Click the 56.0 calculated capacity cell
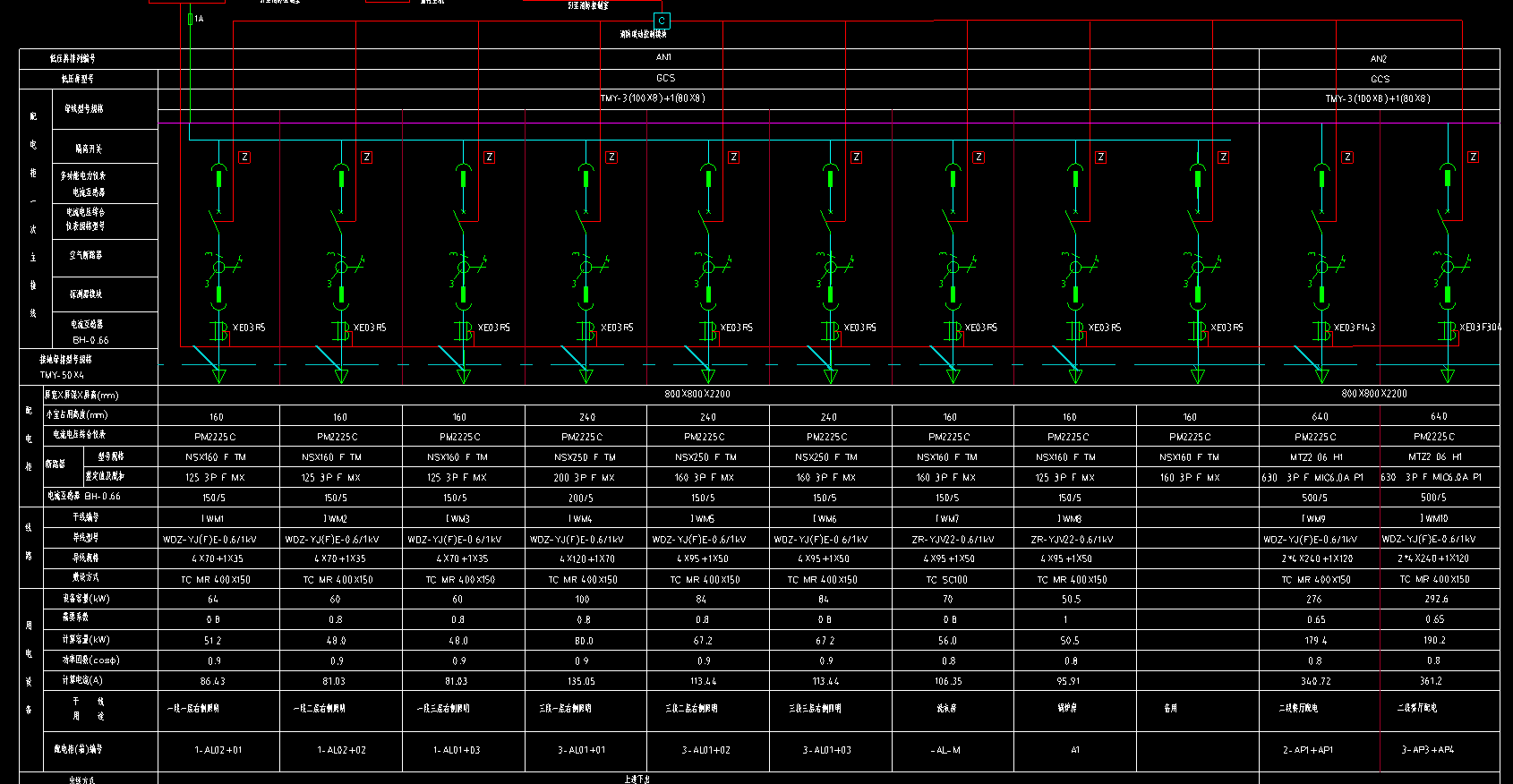 pos(948,641)
